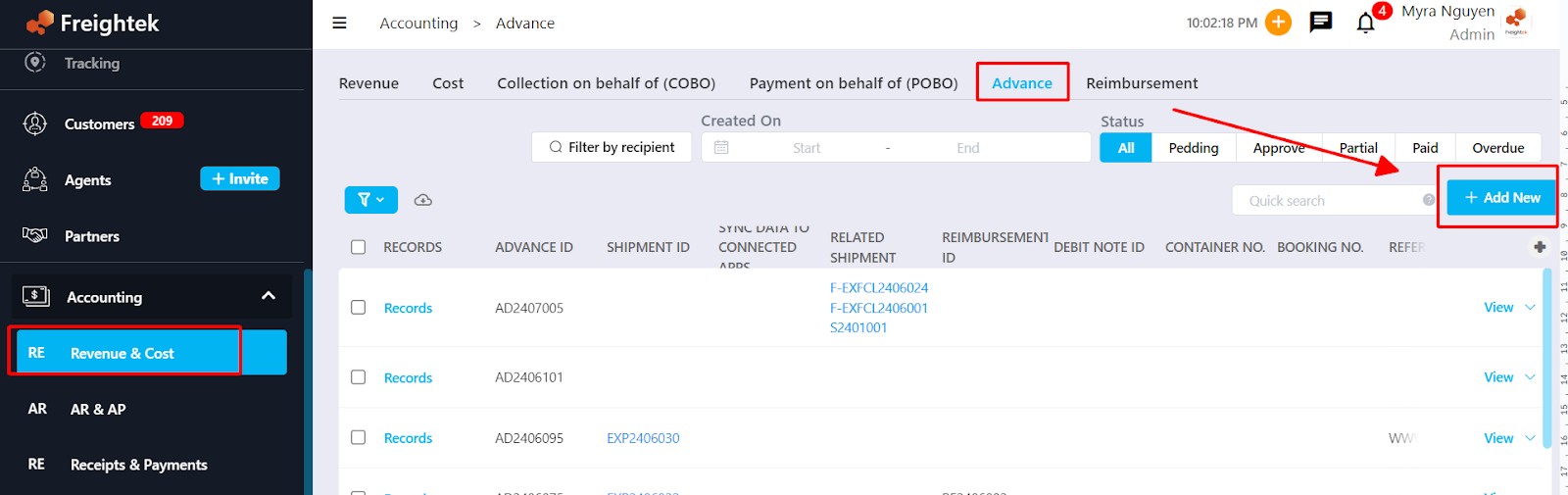1568x495 pixels.
Task: Click Accounting in the breadcrumb
Action: (x=418, y=23)
